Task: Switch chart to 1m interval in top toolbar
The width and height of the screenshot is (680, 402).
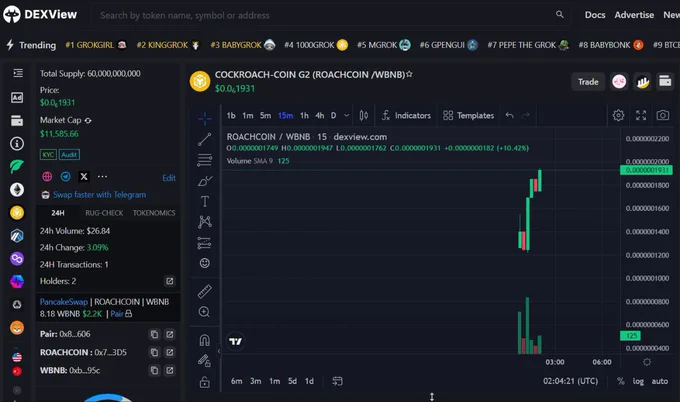Action: coord(248,115)
